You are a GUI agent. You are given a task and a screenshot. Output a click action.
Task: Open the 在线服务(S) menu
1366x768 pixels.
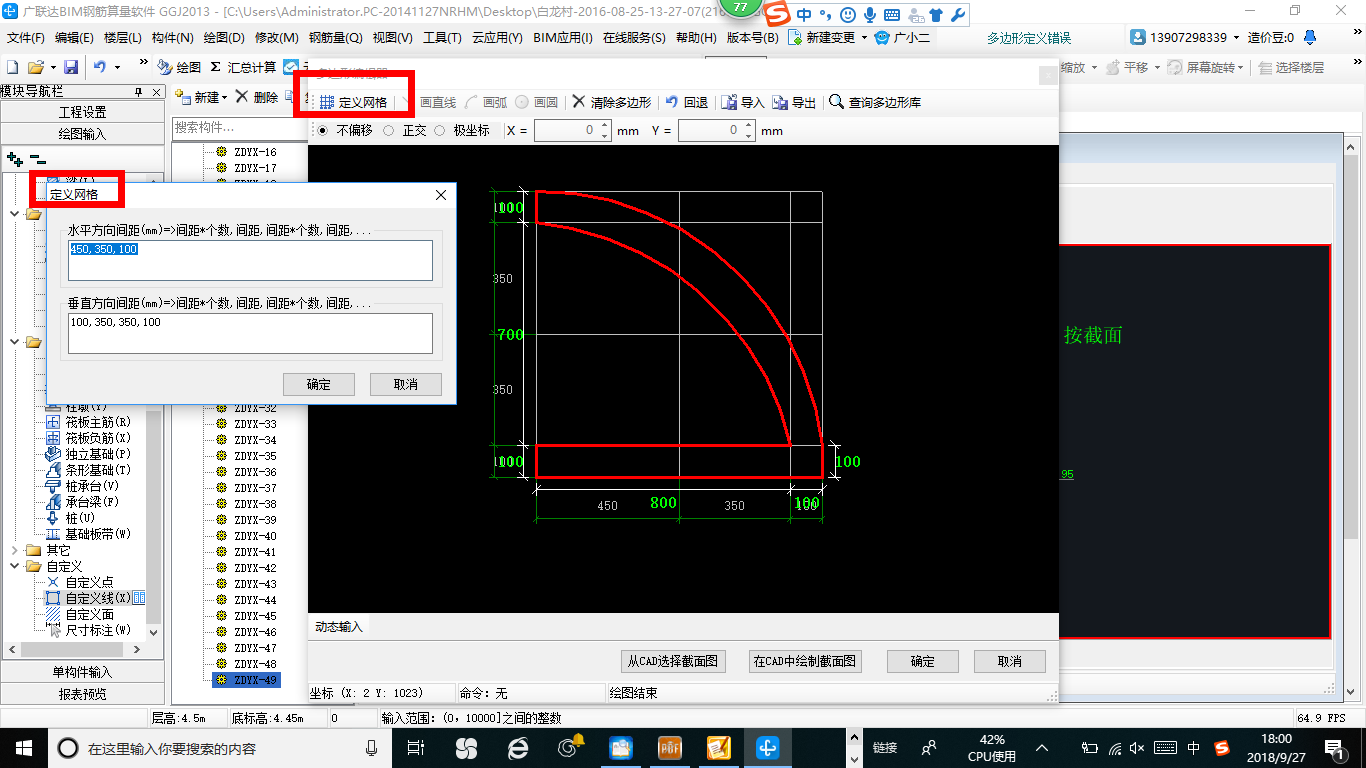coord(634,38)
